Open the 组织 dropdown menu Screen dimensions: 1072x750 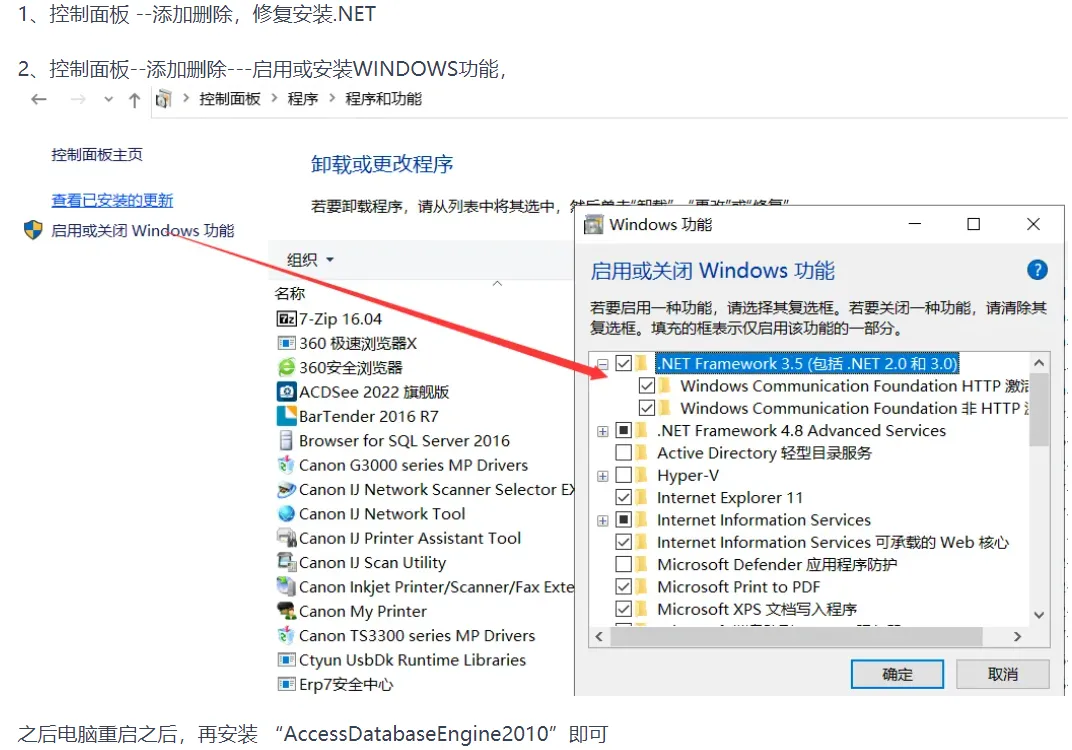coord(310,260)
